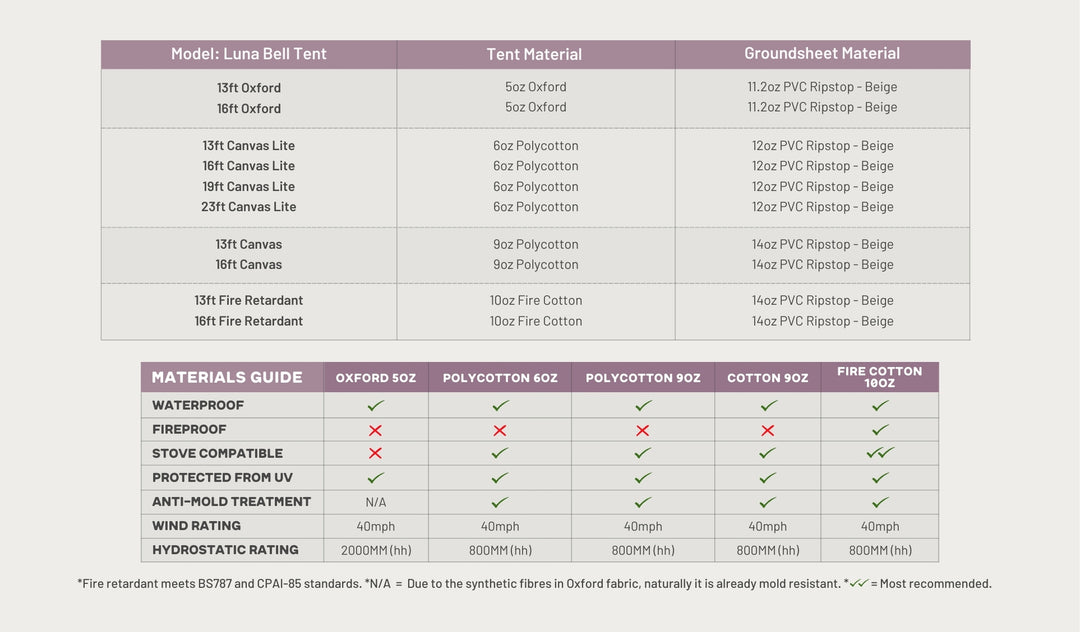Select the Tent Material column header
The image size is (1080, 632).
(x=534, y=54)
